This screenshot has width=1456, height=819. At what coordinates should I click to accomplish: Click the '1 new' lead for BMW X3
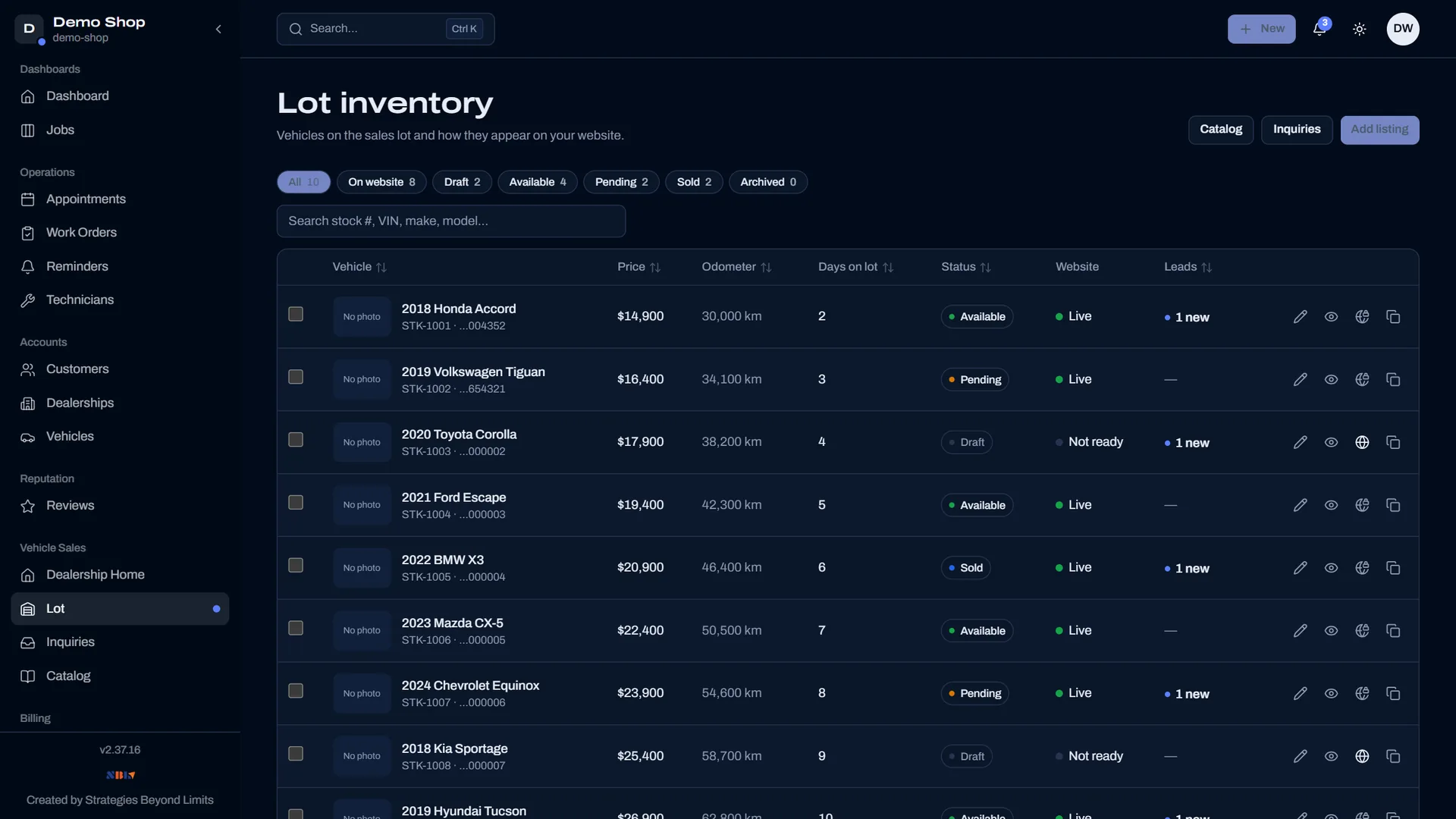click(x=1187, y=569)
